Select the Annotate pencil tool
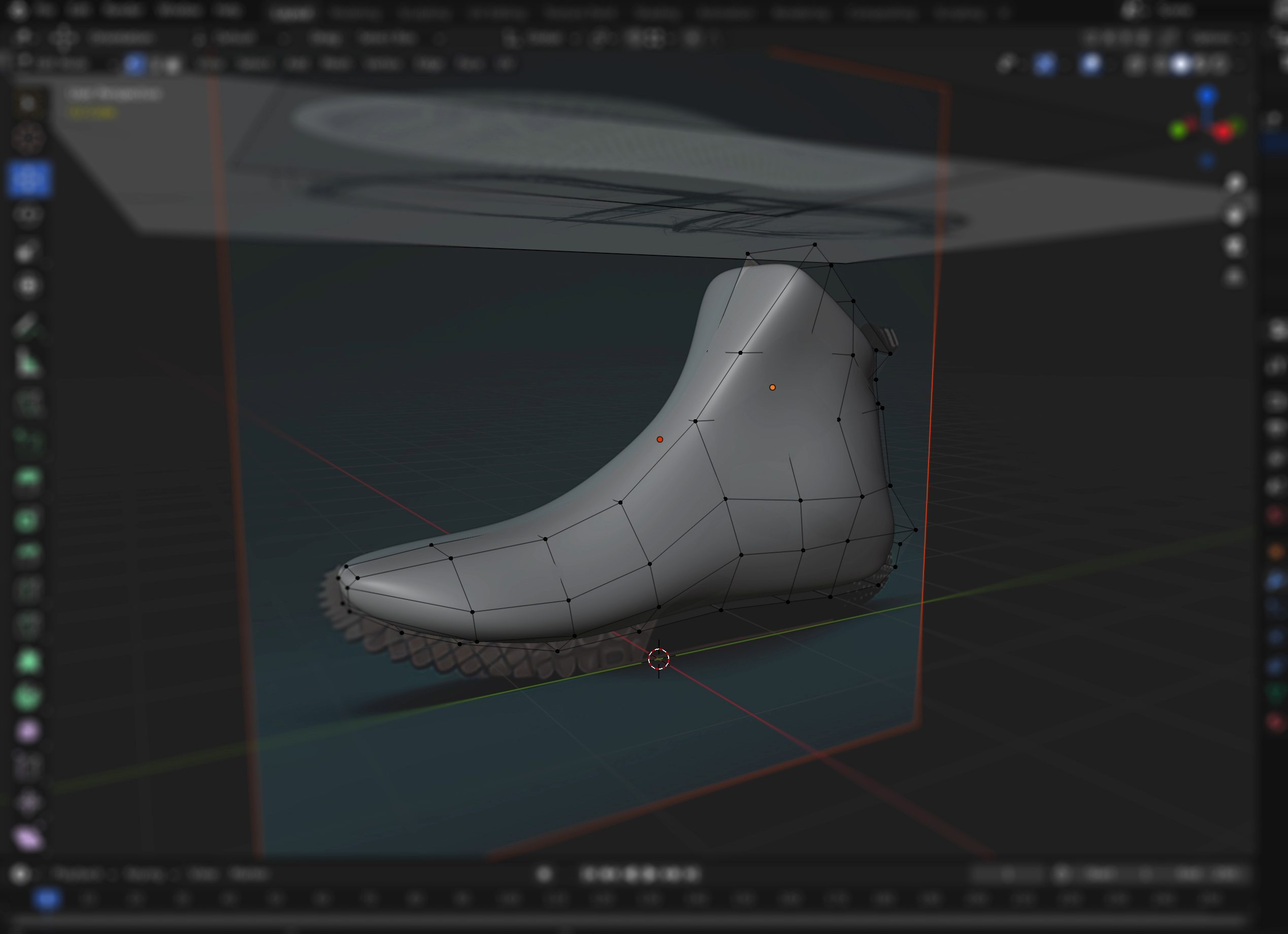1288x934 pixels. pos(28,326)
